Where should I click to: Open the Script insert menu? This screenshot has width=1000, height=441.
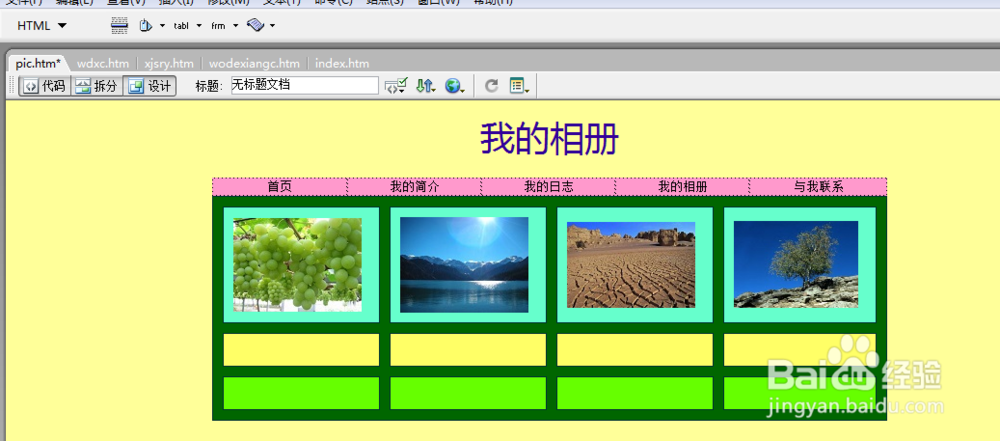261,26
